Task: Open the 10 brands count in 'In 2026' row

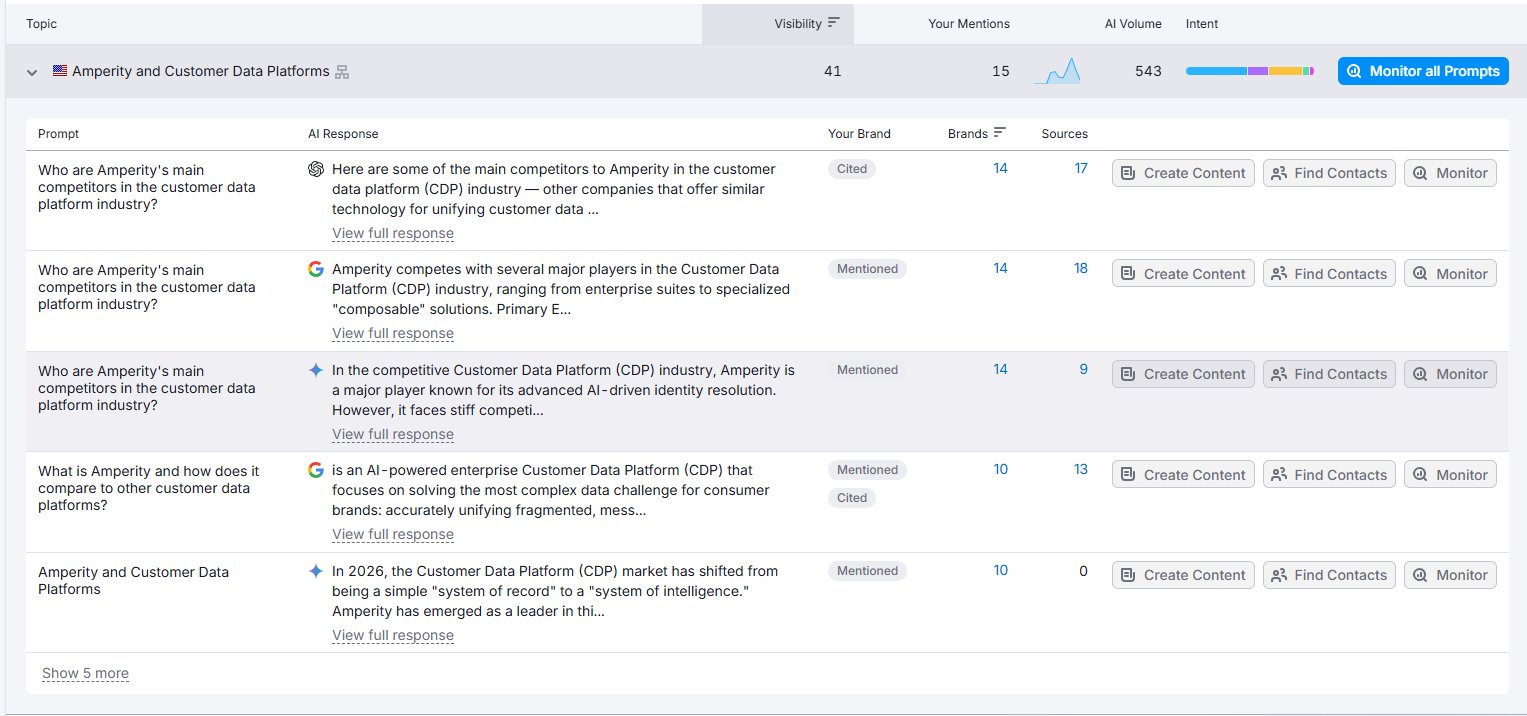Action: tap(1000, 570)
